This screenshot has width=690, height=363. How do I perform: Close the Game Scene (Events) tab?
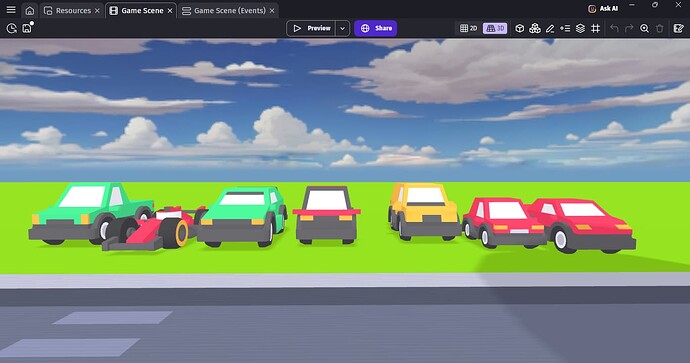tap(272, 11)
